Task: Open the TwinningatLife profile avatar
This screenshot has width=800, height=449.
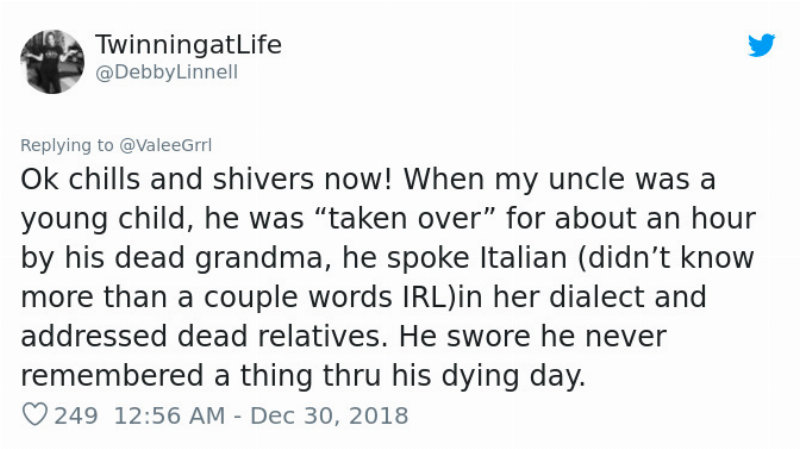Action: (53, 60)
